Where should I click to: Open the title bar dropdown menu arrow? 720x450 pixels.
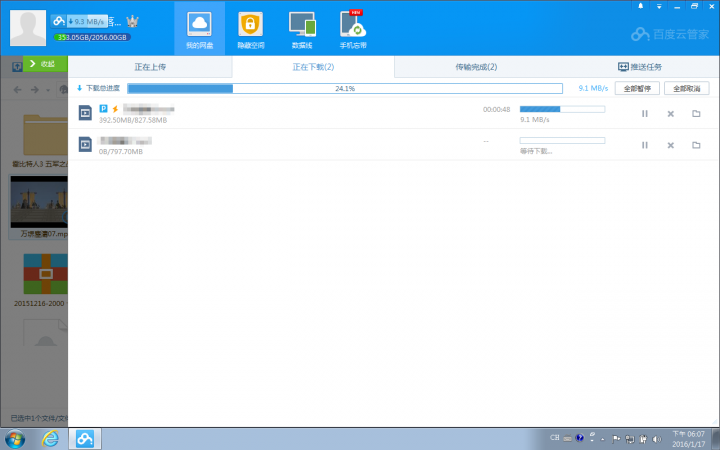pos(659,6)
